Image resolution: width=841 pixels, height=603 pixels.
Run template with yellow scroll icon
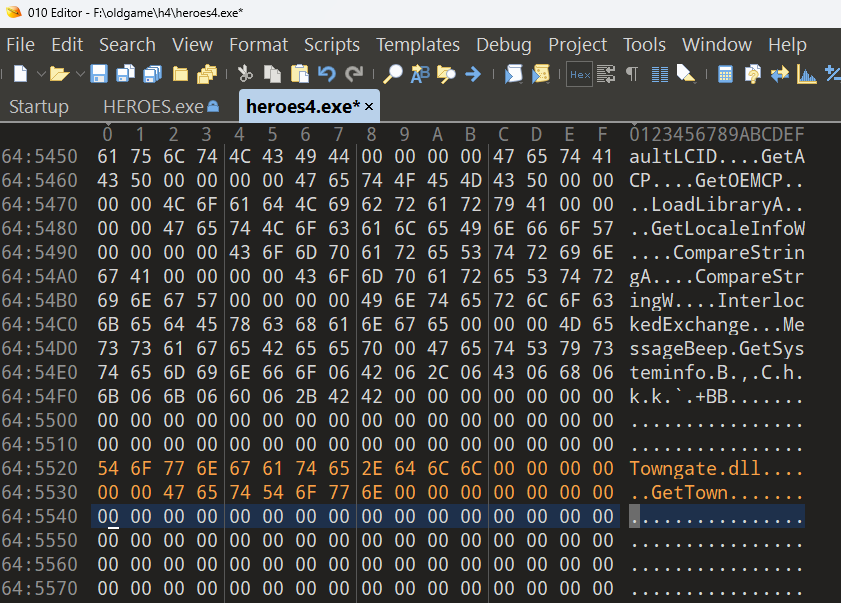[541, 73]
